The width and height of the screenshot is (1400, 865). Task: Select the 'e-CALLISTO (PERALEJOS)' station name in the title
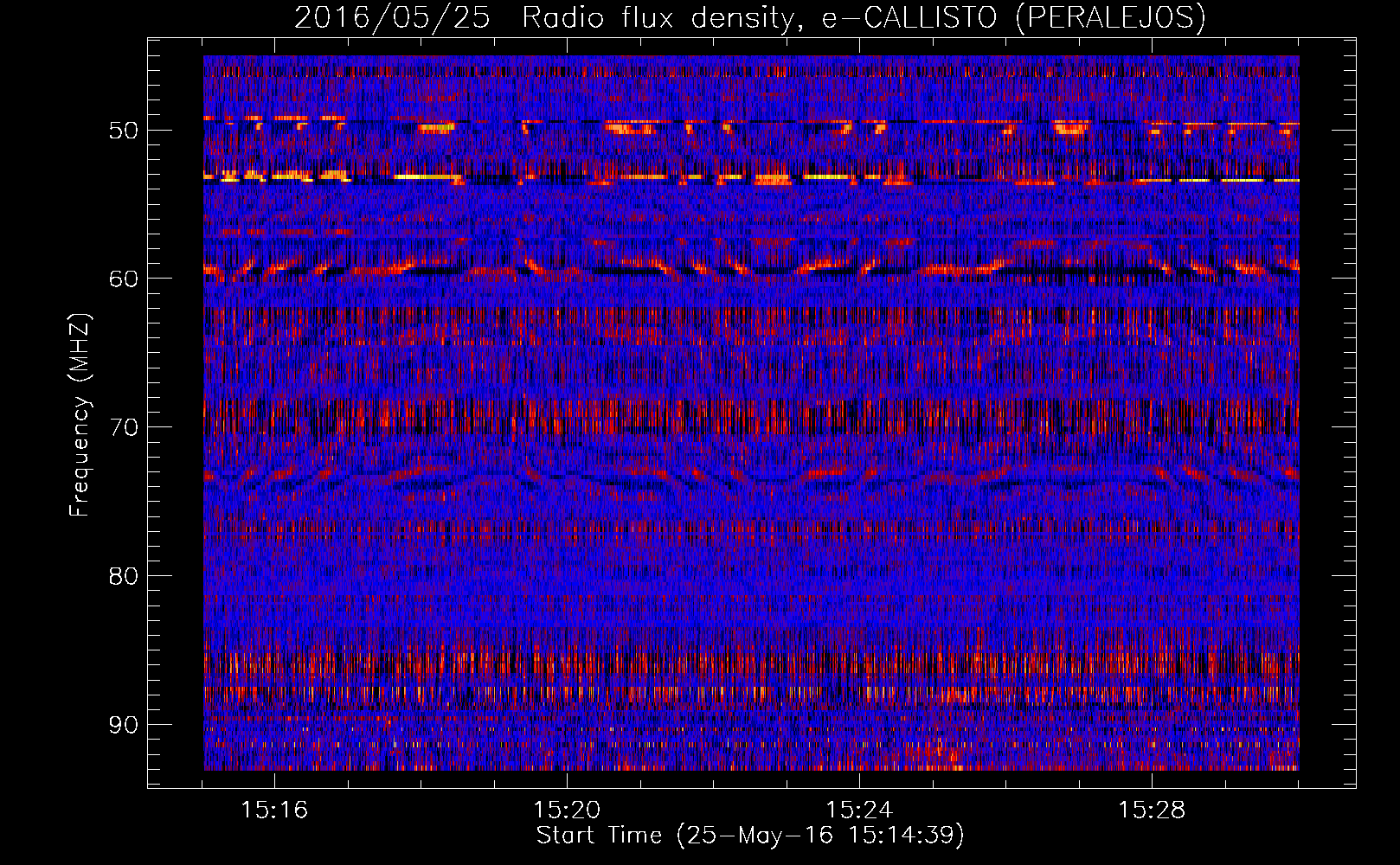tap(1013, 18)
